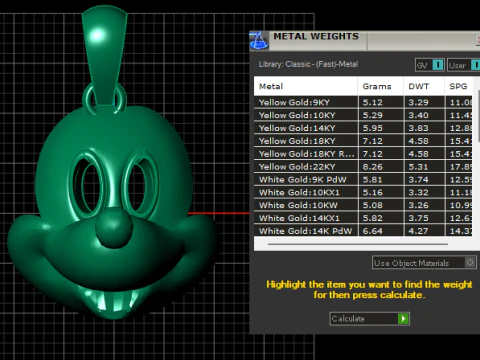Click the green arrow on Calculate
480x360 pixels.
(403, 319)
